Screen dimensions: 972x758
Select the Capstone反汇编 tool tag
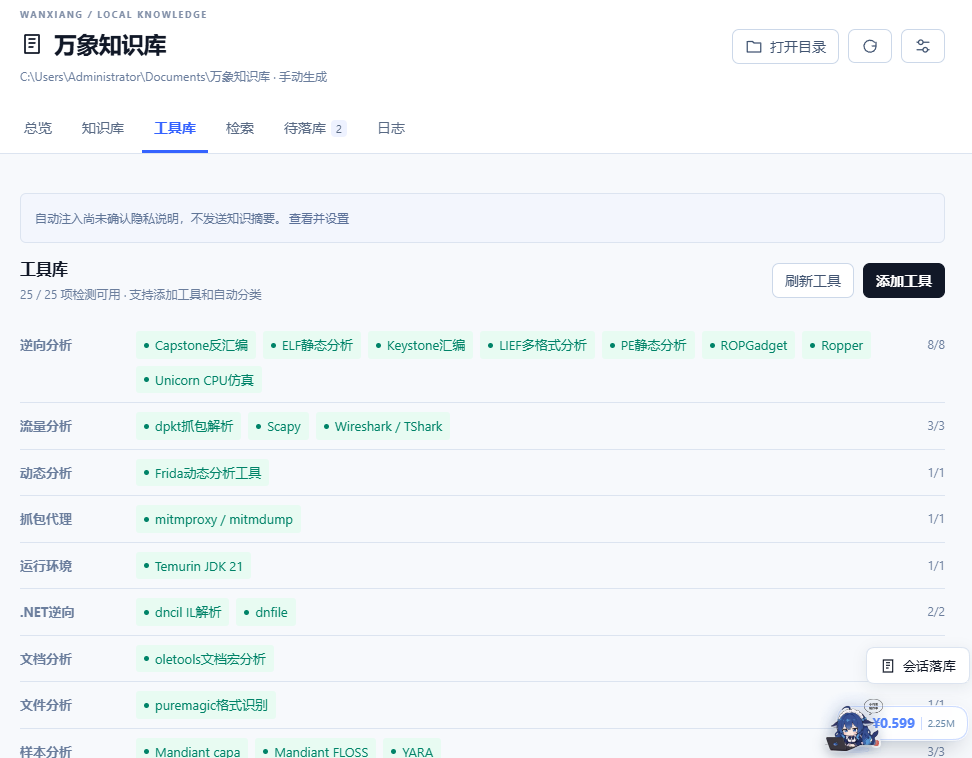196,345
